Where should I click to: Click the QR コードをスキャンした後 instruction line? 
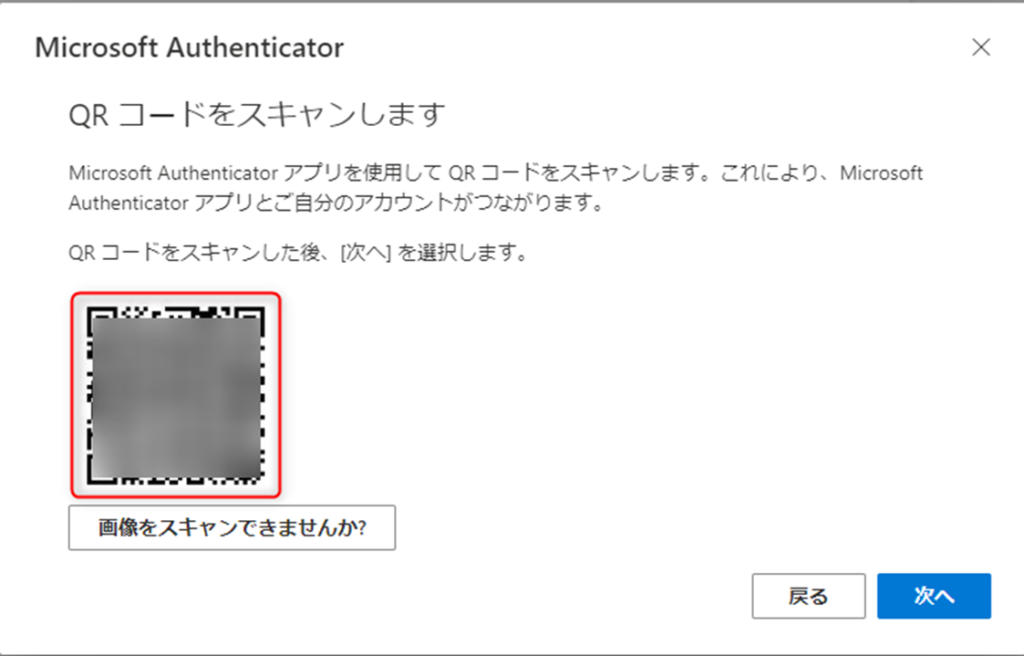298,252
